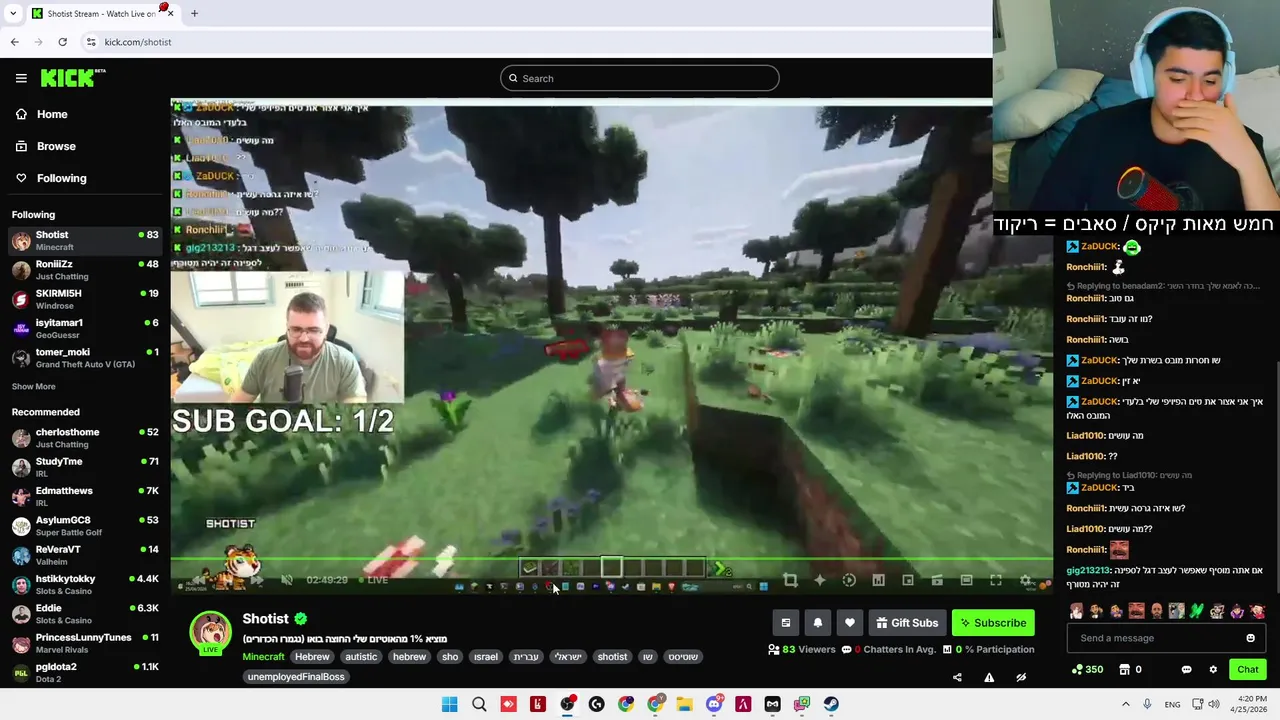This screenshot has height=720, width=1280.
Task: Click the Subscribe button
Action: (x=993, y=623)
